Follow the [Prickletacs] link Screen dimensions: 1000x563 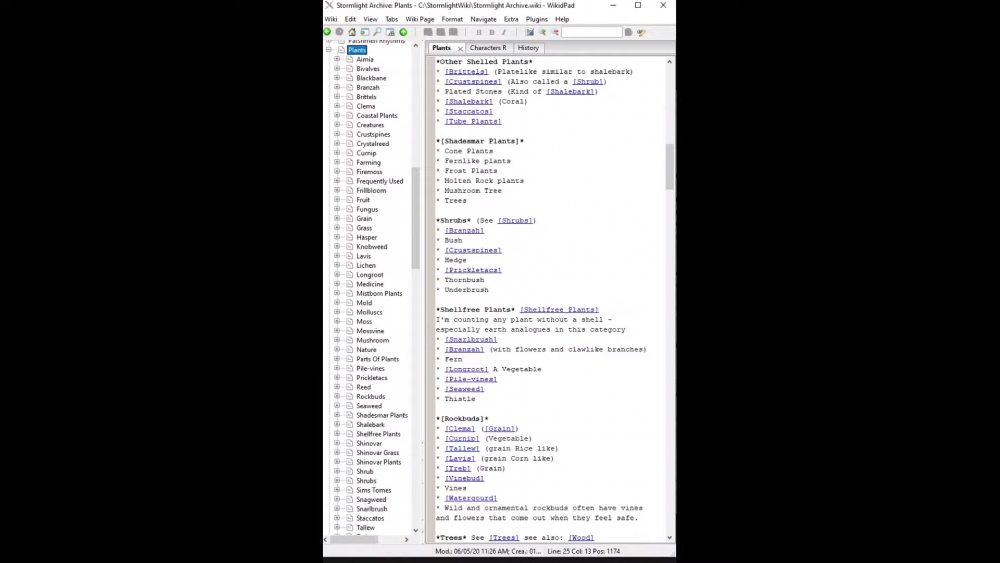point(473,270)
